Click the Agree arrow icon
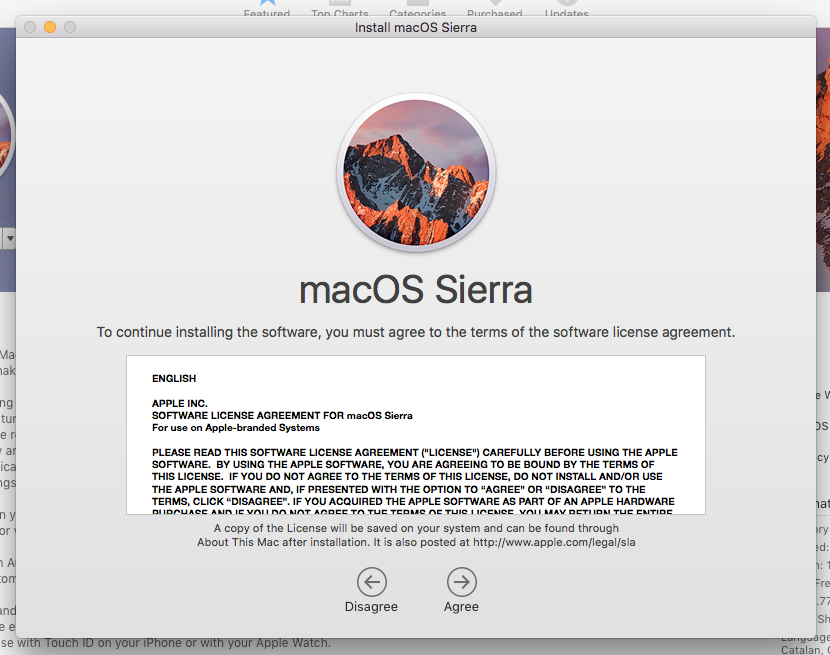 click(462, 582)
